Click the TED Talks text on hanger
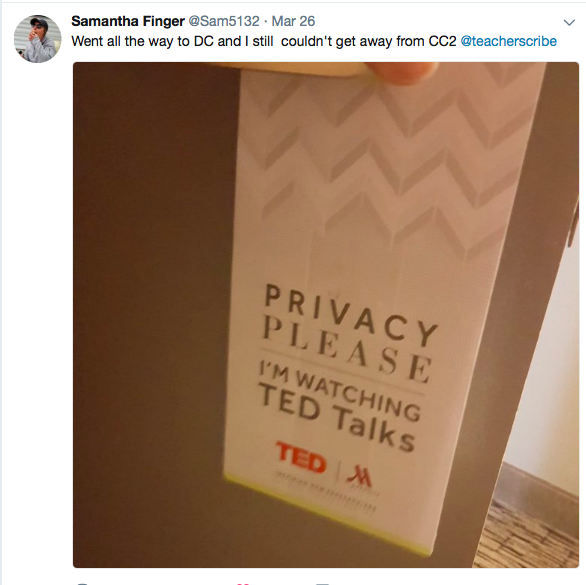586x585 pixels. [x=336, y=418]
